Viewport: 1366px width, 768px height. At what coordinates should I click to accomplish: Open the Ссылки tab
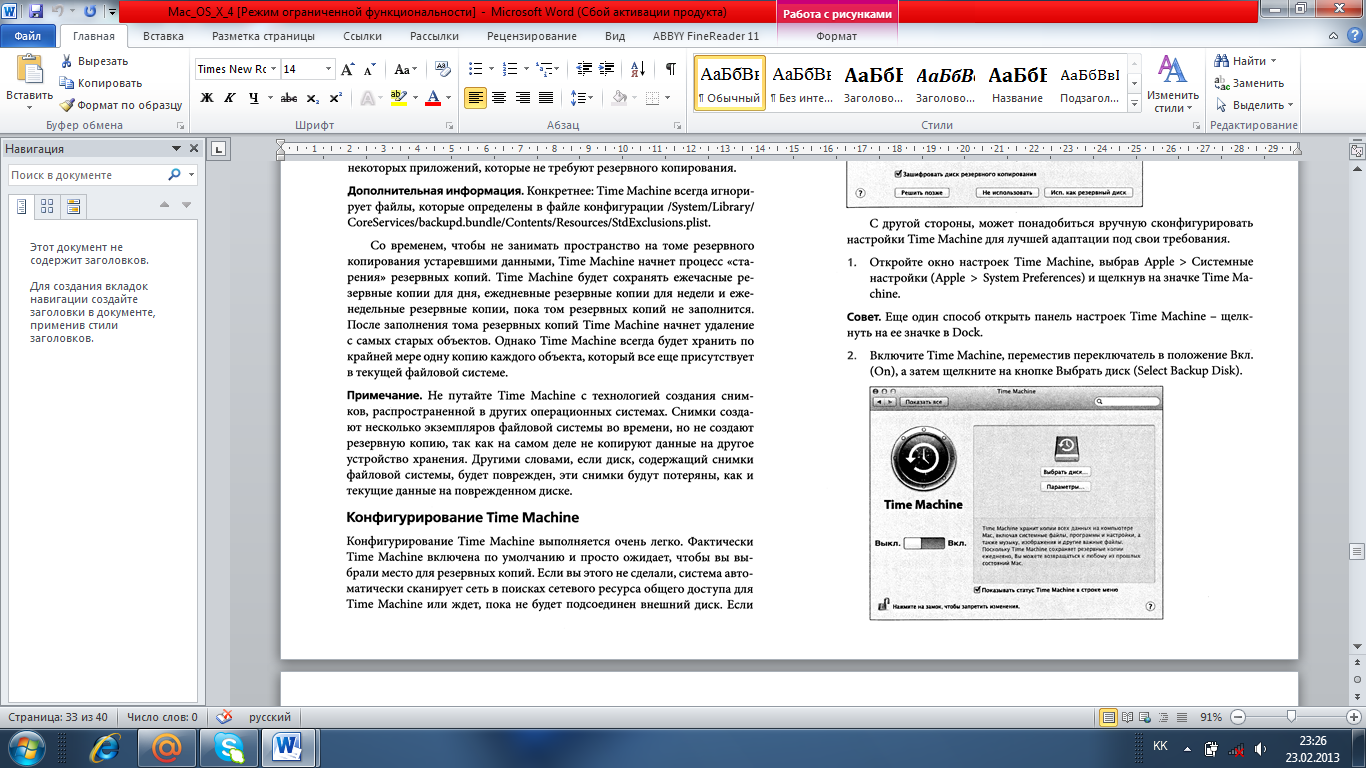[362, 36]
